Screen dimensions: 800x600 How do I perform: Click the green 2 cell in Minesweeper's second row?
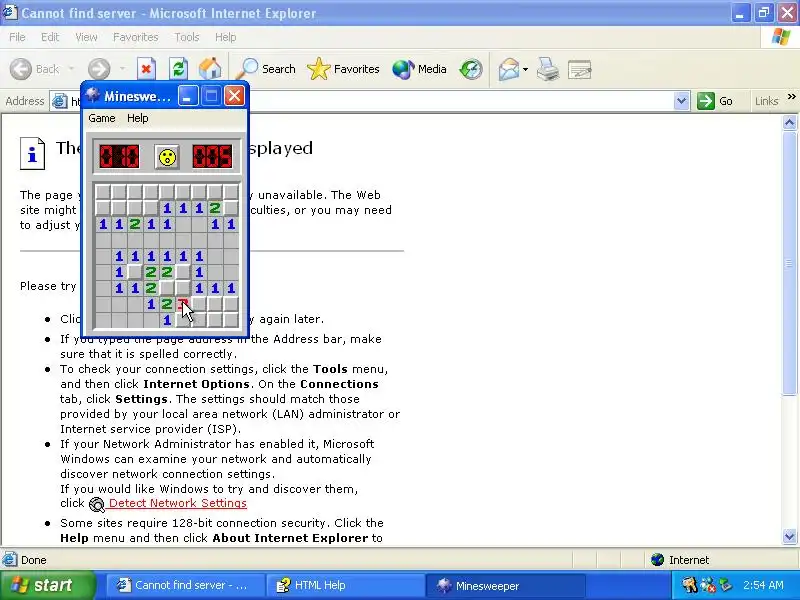click(215, 208)
